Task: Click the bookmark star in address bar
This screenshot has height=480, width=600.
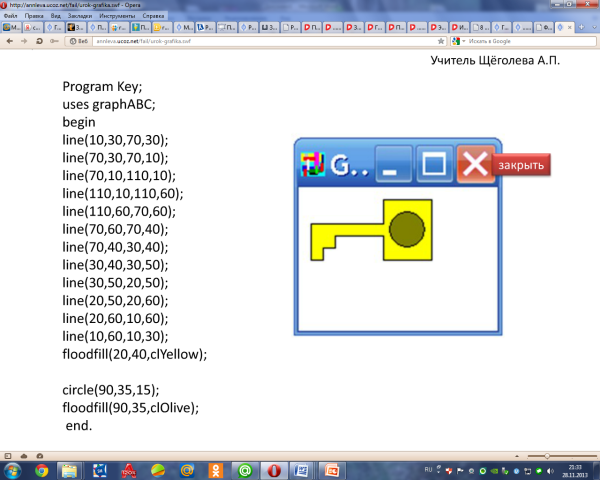Action: point(439,42)
